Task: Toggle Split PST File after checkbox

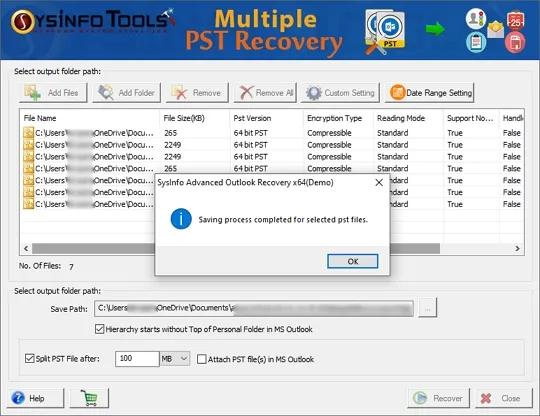Action: [x=30, y=358]
